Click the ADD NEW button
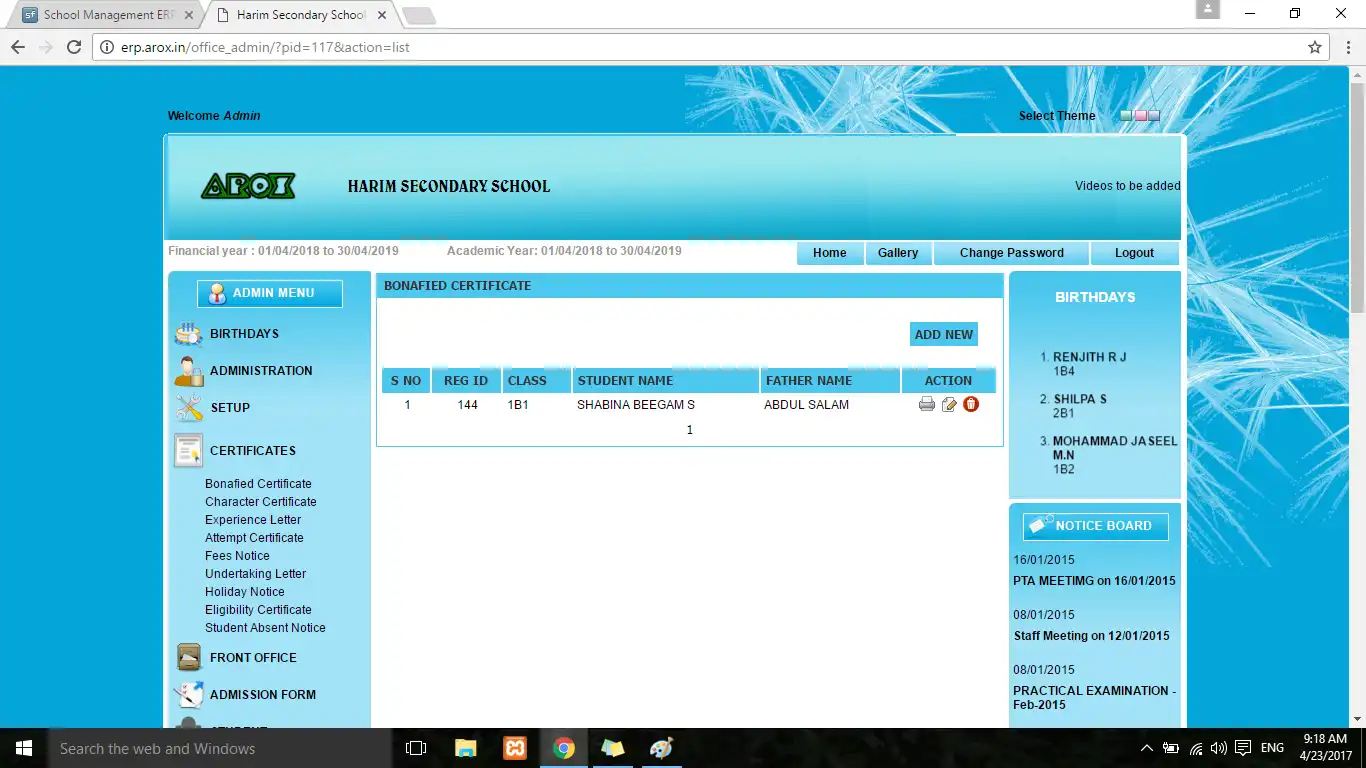1366x768 pixels. point(943,334)
